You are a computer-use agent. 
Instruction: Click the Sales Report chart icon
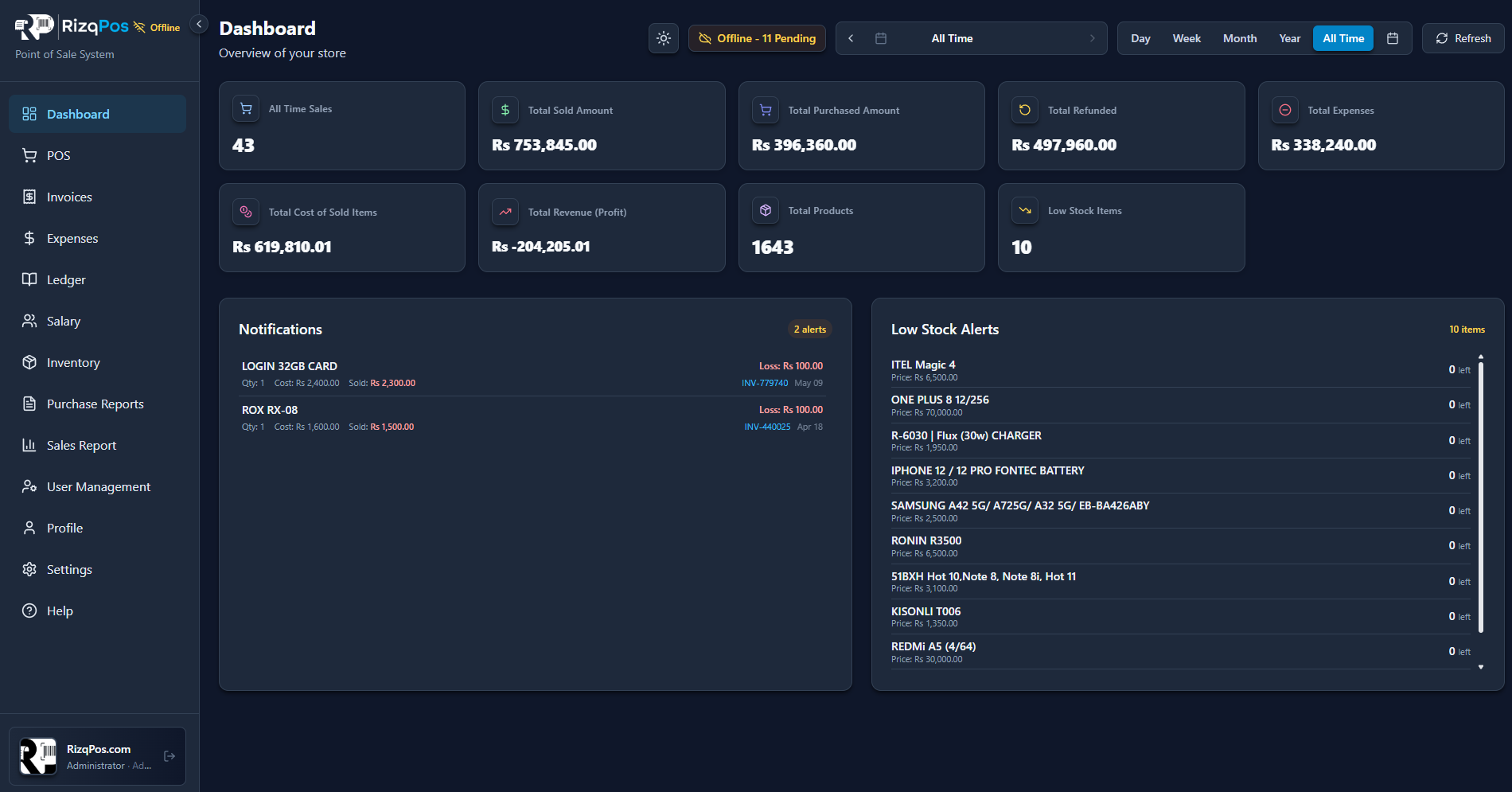click(29, 445)
